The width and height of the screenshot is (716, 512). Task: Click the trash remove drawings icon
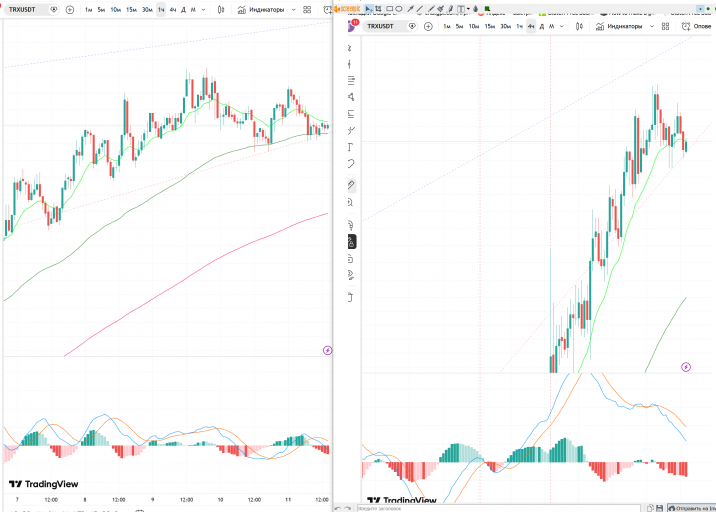pos(351,297)
